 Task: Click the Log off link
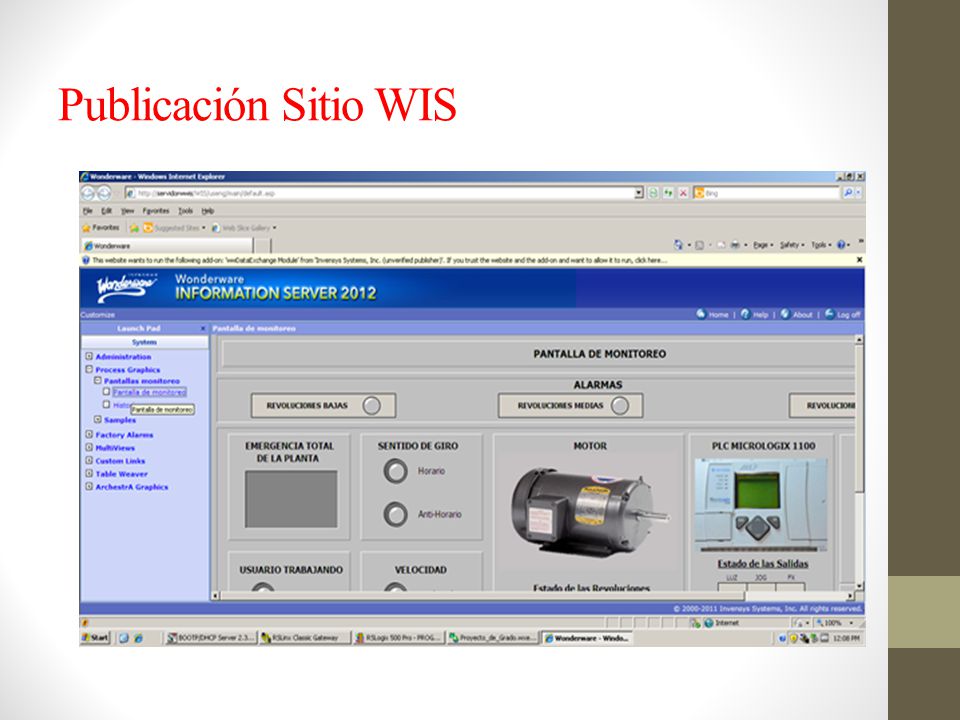point(842,315)
